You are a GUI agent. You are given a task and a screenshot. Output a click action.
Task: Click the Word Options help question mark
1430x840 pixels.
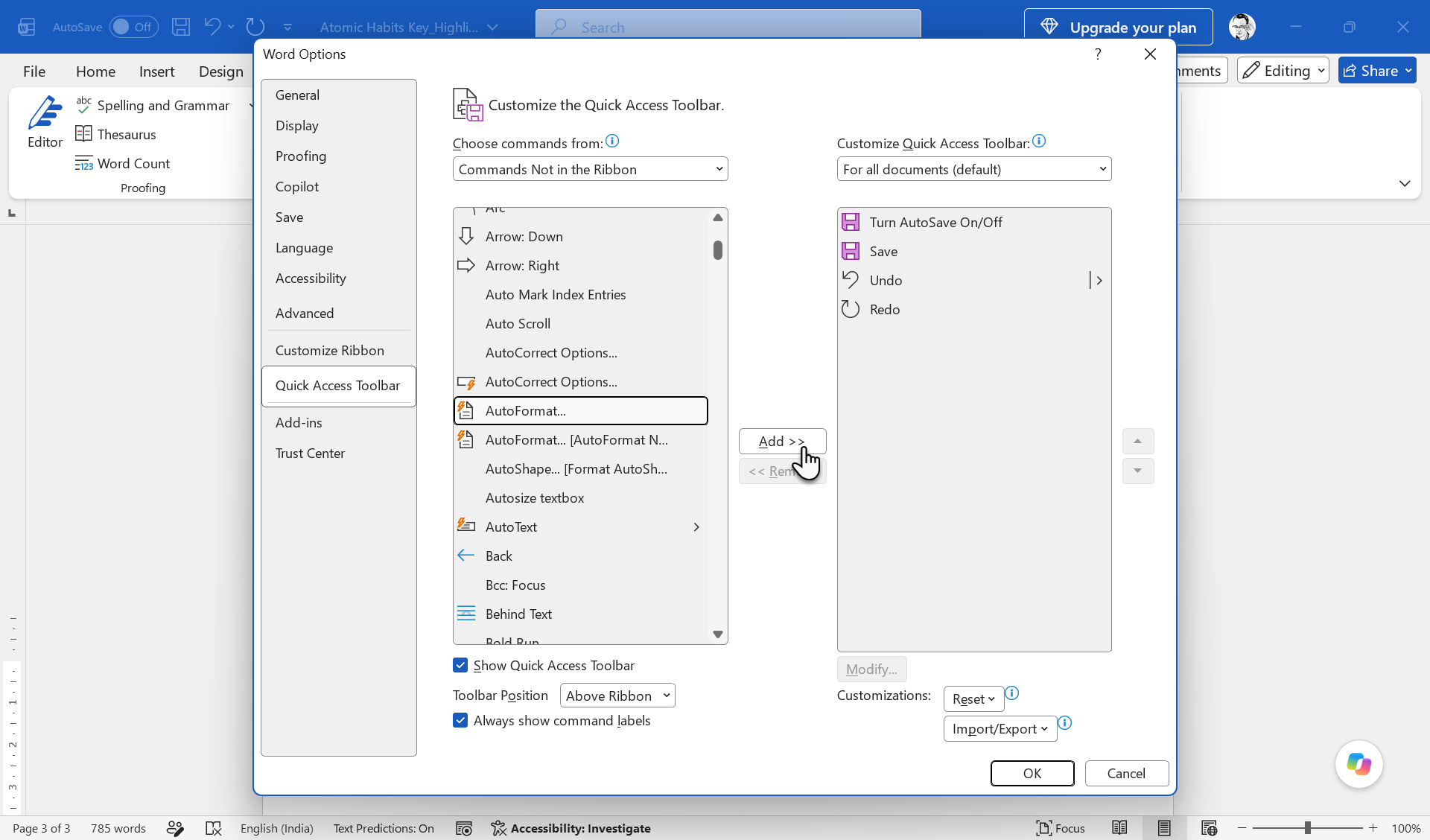click(1098, 54)
